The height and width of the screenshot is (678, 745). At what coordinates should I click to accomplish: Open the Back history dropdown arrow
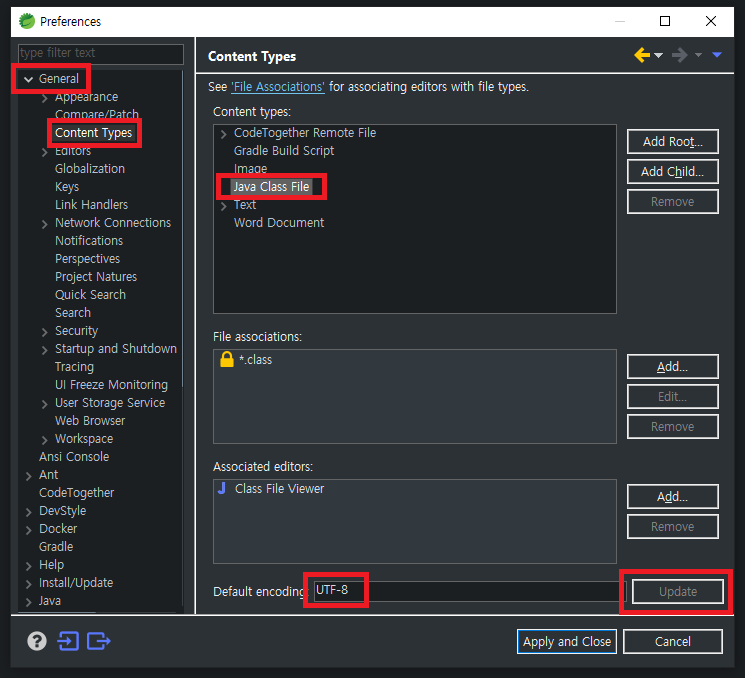pyautogui.click(x=659, y=56)
